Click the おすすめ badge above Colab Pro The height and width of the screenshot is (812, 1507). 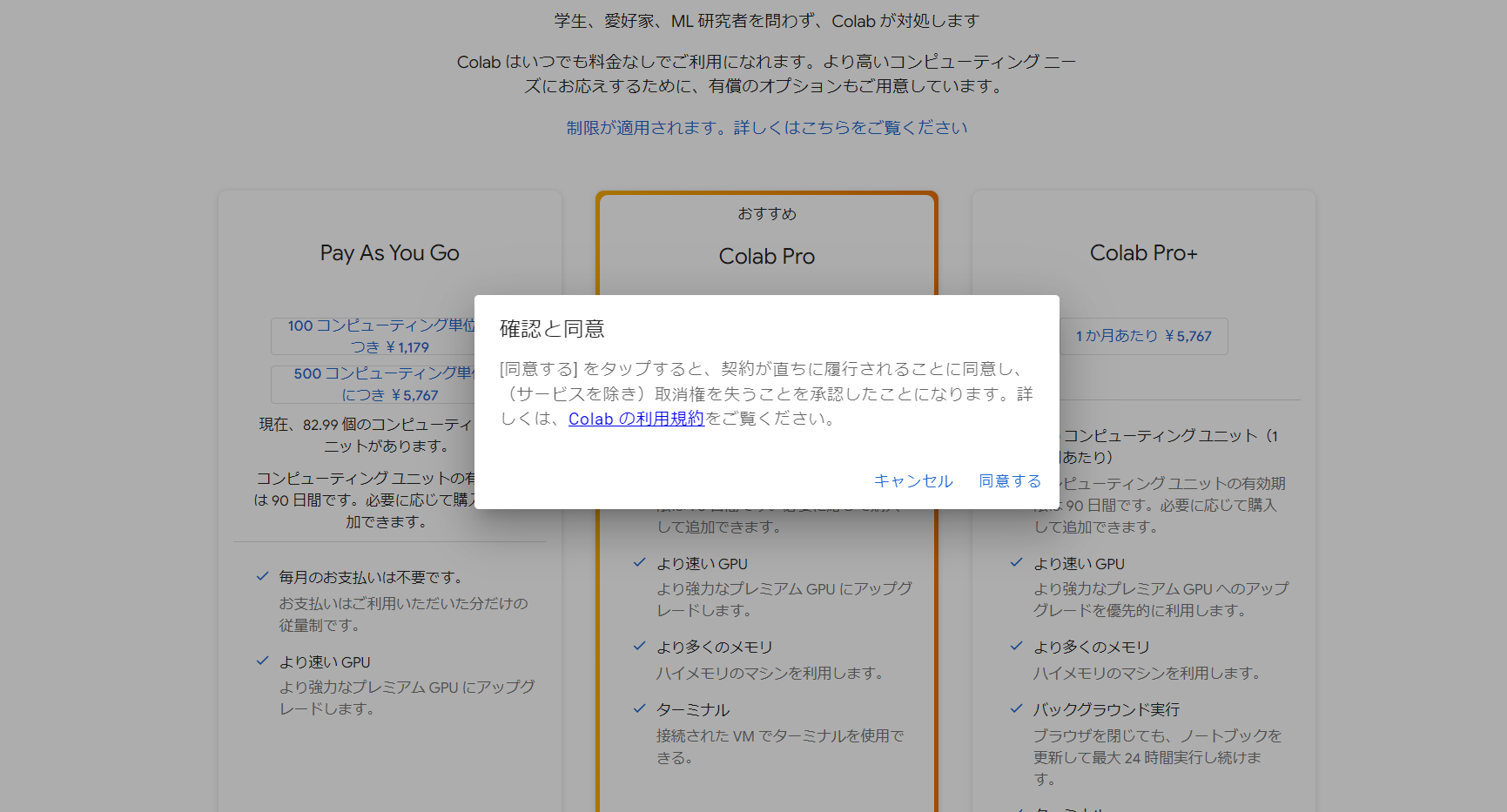(x=766, y=213)
